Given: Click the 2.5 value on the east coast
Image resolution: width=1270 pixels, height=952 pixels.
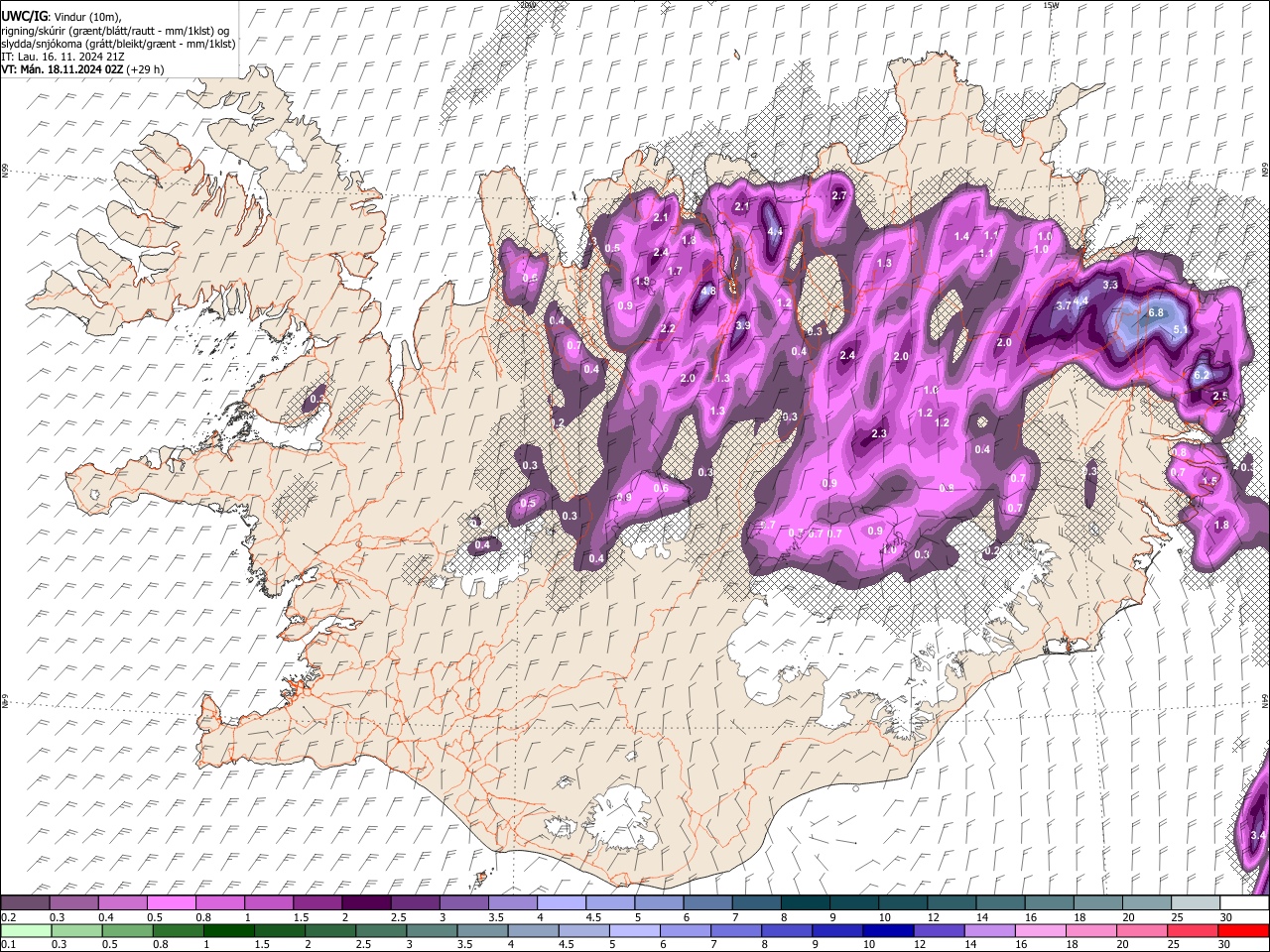Looking at the screenshot, I should [1220, 396].
